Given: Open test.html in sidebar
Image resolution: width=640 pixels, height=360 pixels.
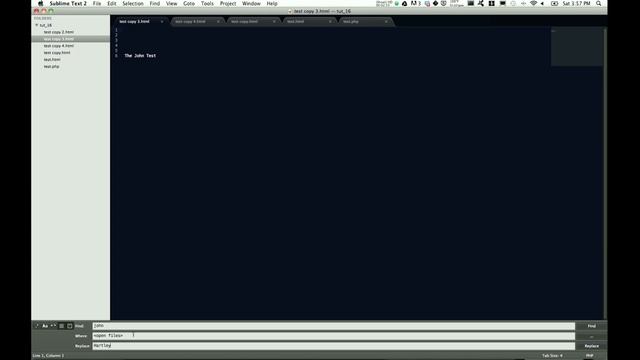Looking at the screenshot, I should (52, 60).
